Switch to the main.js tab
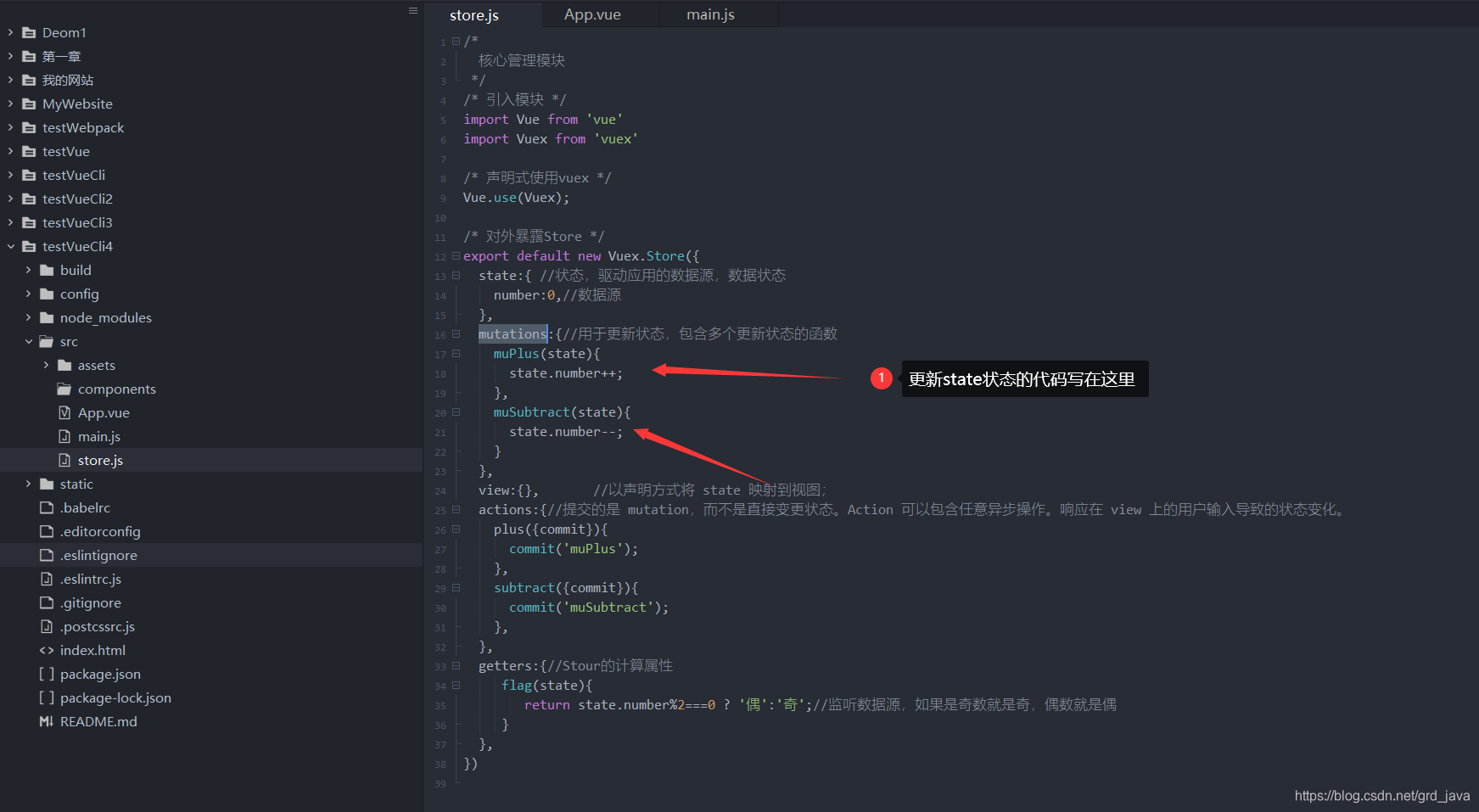 (x=710, y=14)
